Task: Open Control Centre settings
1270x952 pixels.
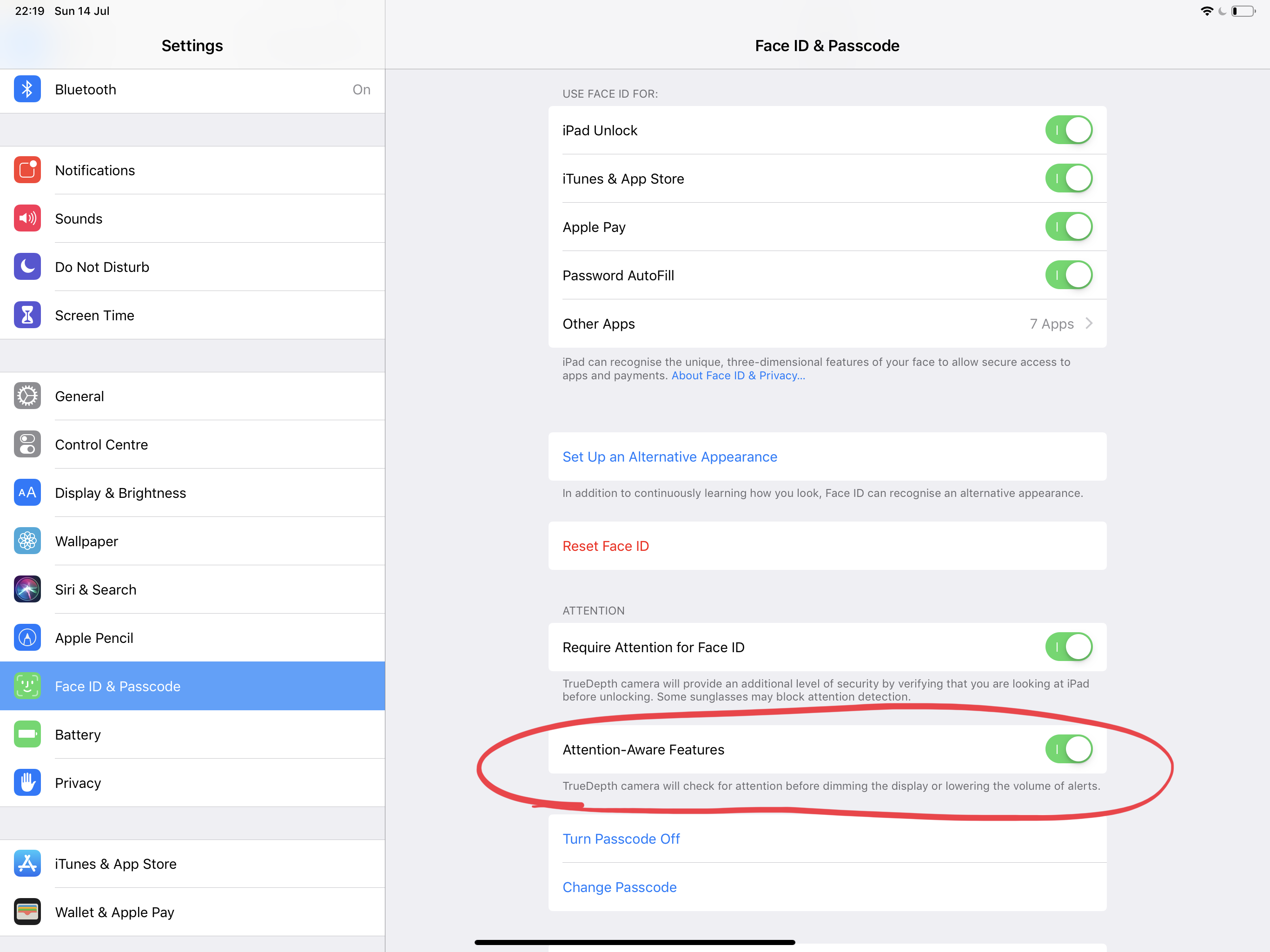Action: pyautogui.click(x=192, y=444)
